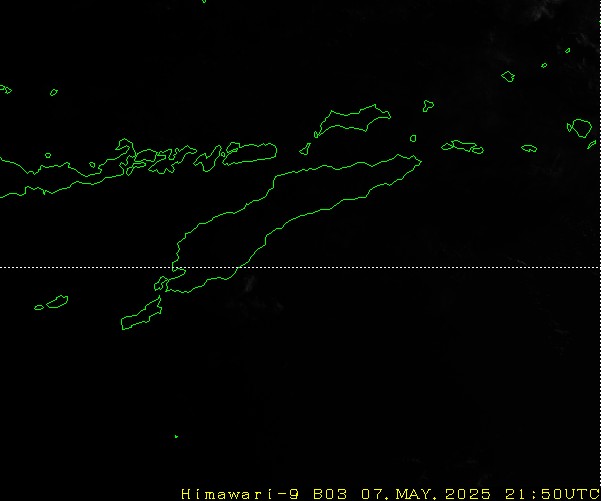
Task: Click the Rote island outline southwest of Timor
Action: 141,314
